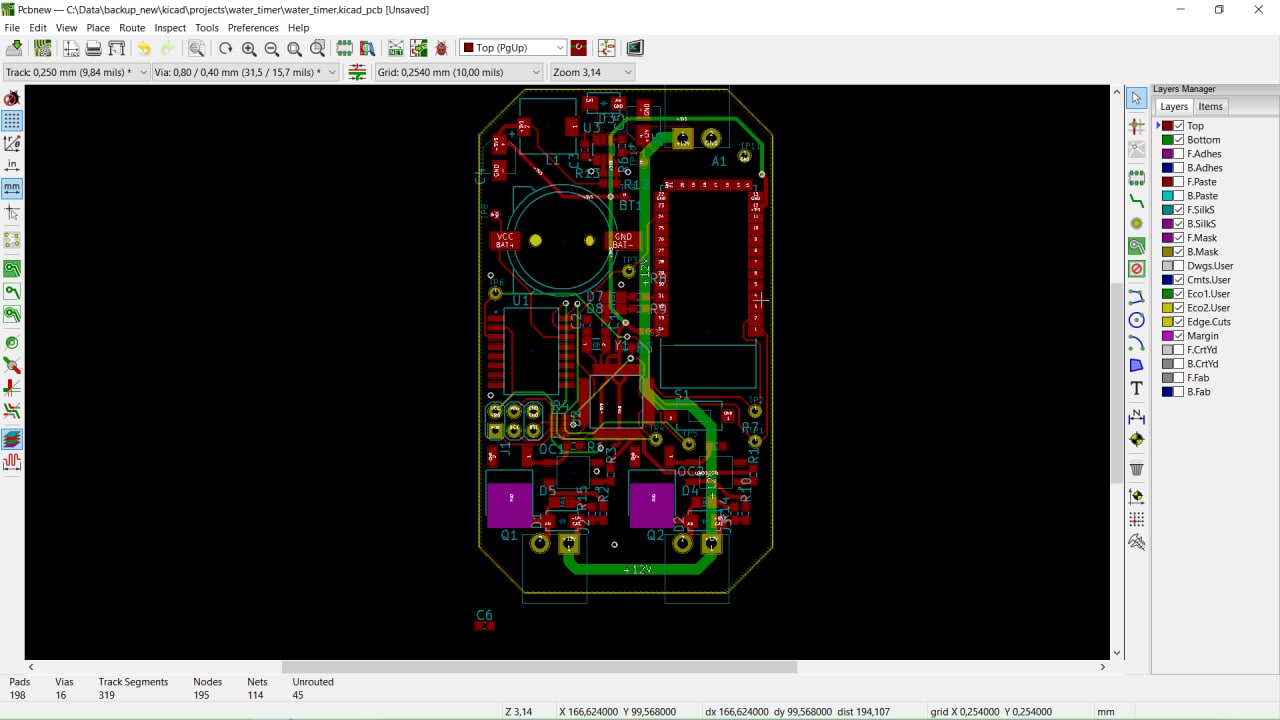The image size is (1280, 720).
Task: Save the board with the Save icon
Action: click(x=14, y=48)
